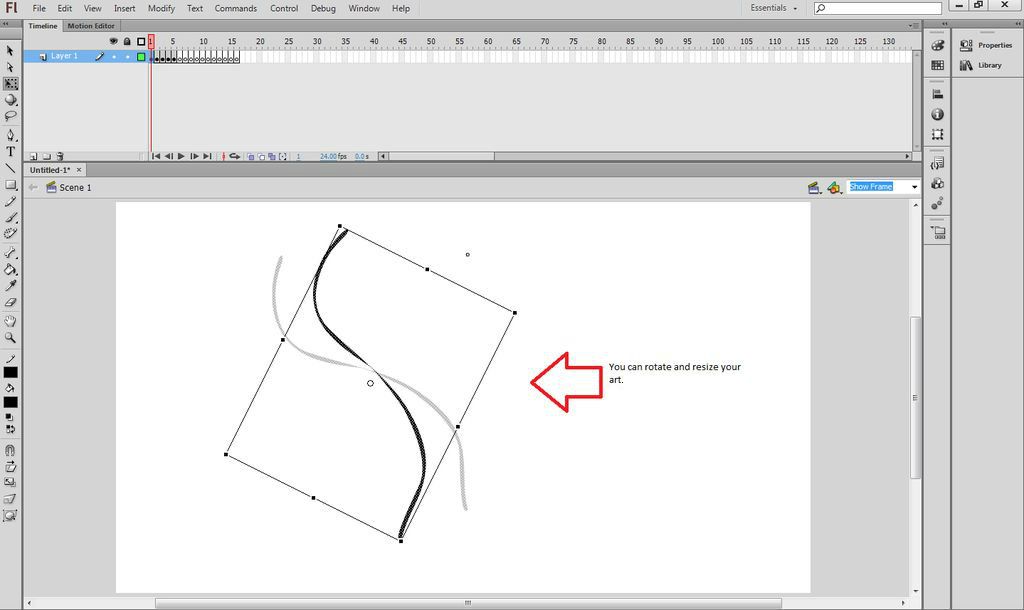Toggle Loop playback button

234,157
